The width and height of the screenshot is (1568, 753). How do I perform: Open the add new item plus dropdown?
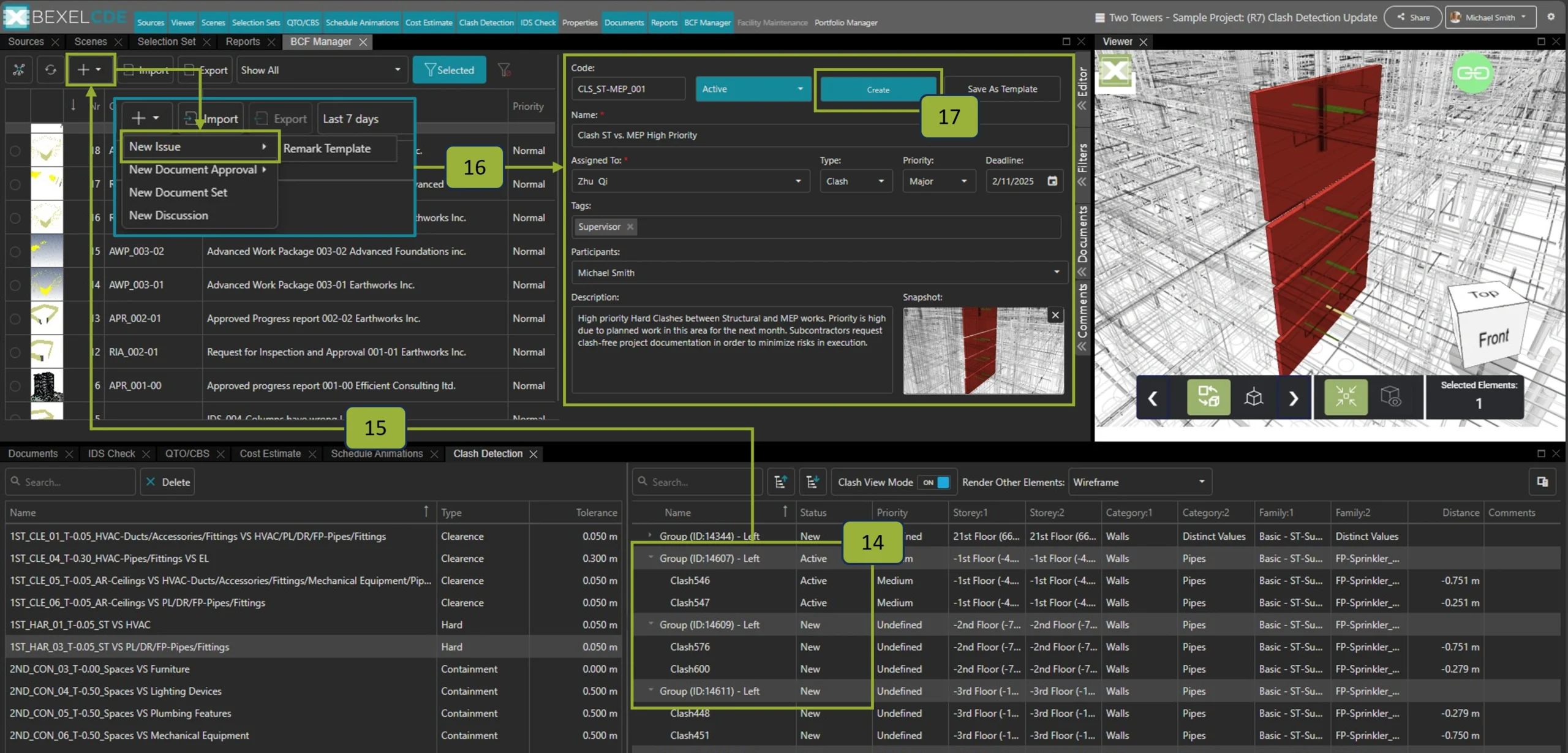(x=89, y=69)
